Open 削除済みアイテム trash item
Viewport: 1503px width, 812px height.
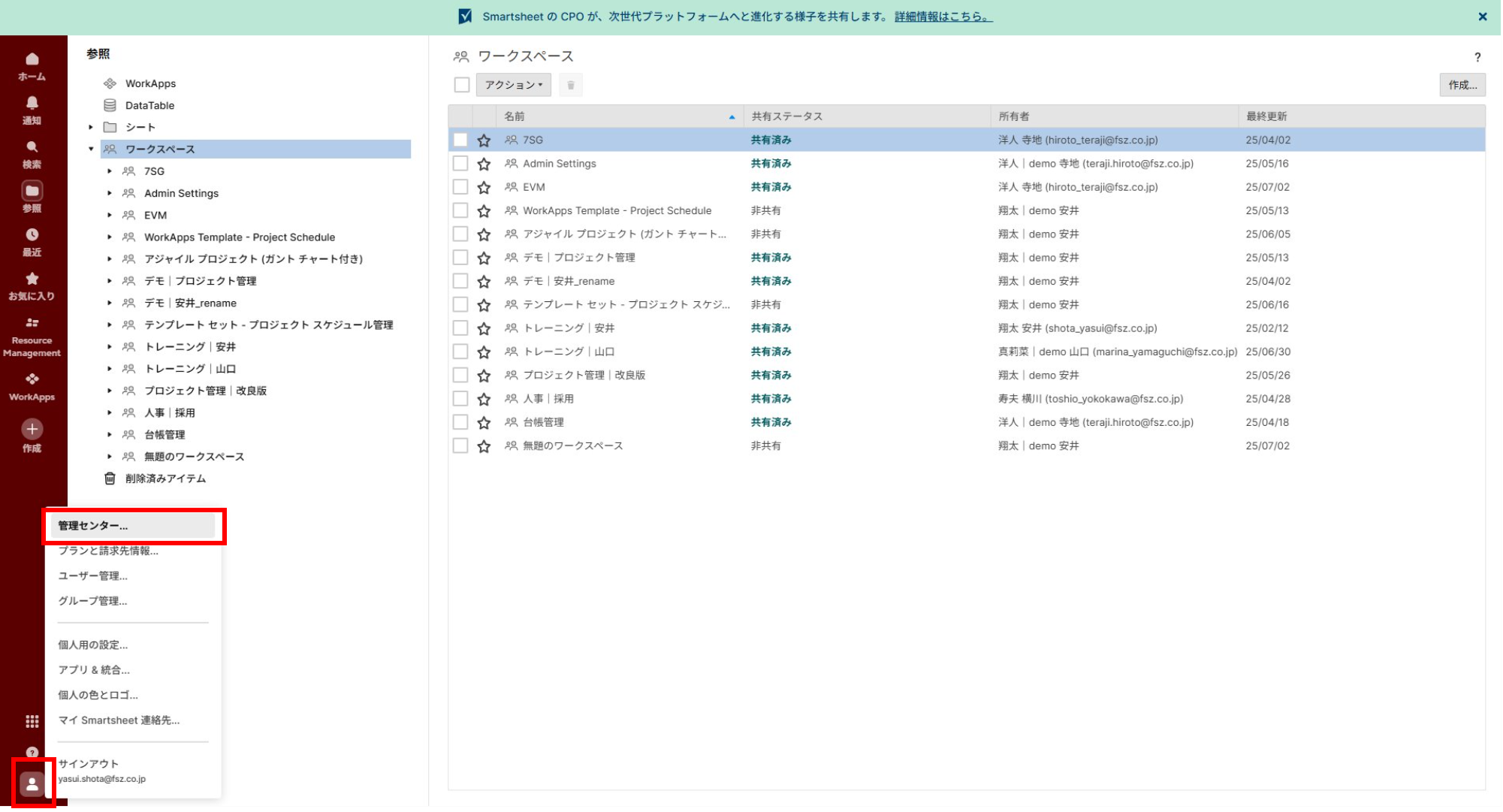point(165,478)
